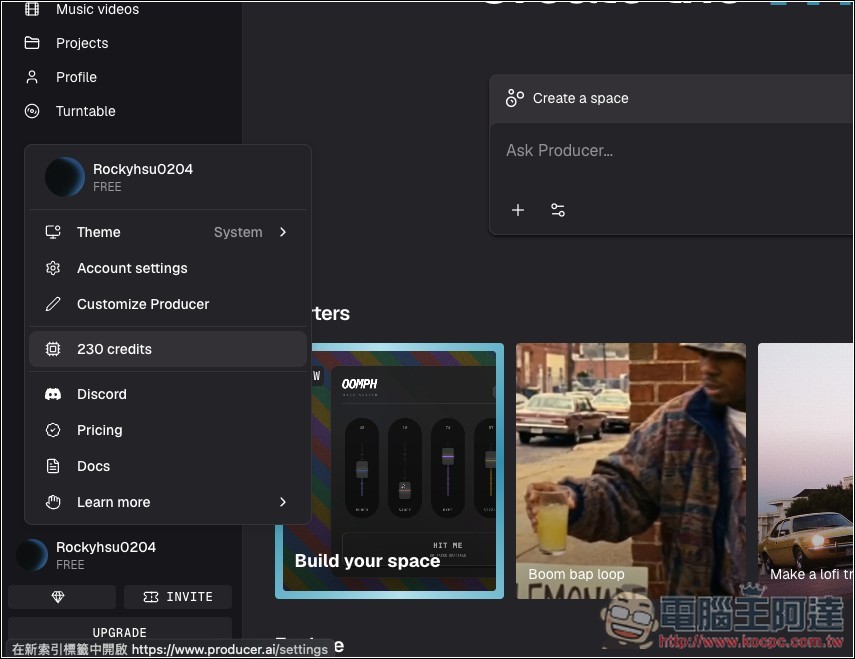View the 230 credits entry
The height and width of the screenshot is (659, 855).
pos(168,349)
